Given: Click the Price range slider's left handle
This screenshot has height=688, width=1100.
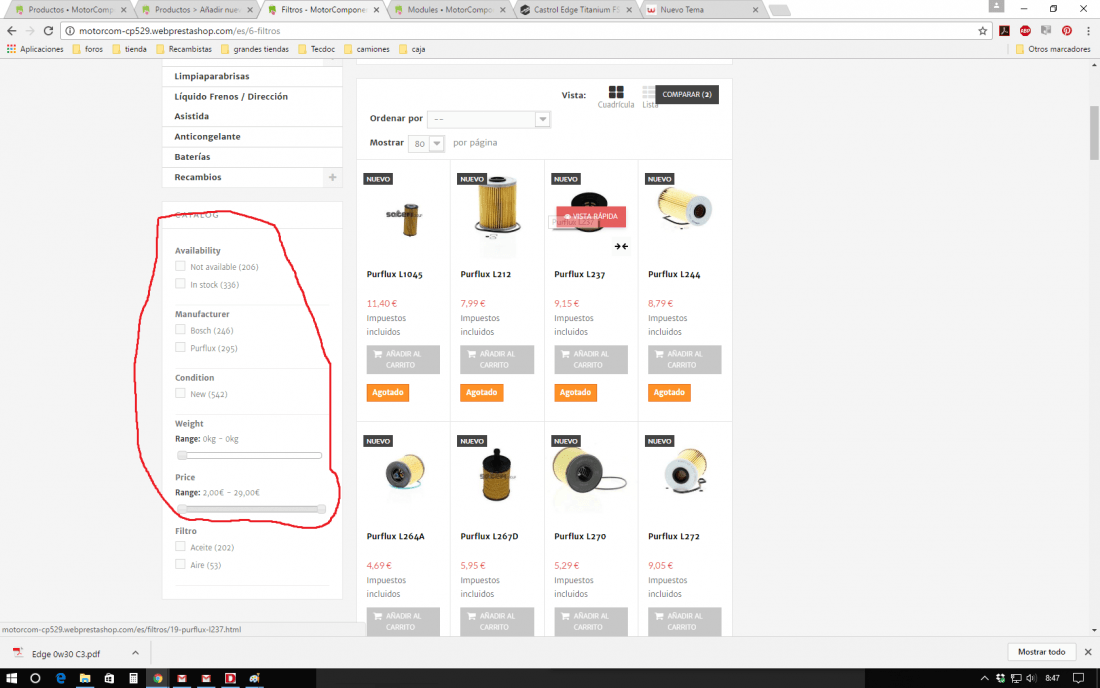Looking at the screenshot, I should (x=182, y=508).
